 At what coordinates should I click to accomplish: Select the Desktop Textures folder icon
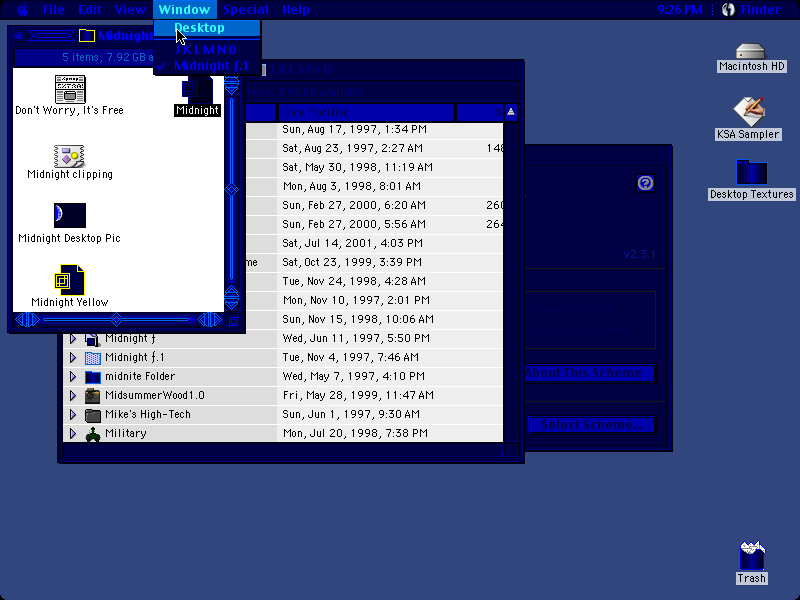pyautogui.click(x=752, y=172)
